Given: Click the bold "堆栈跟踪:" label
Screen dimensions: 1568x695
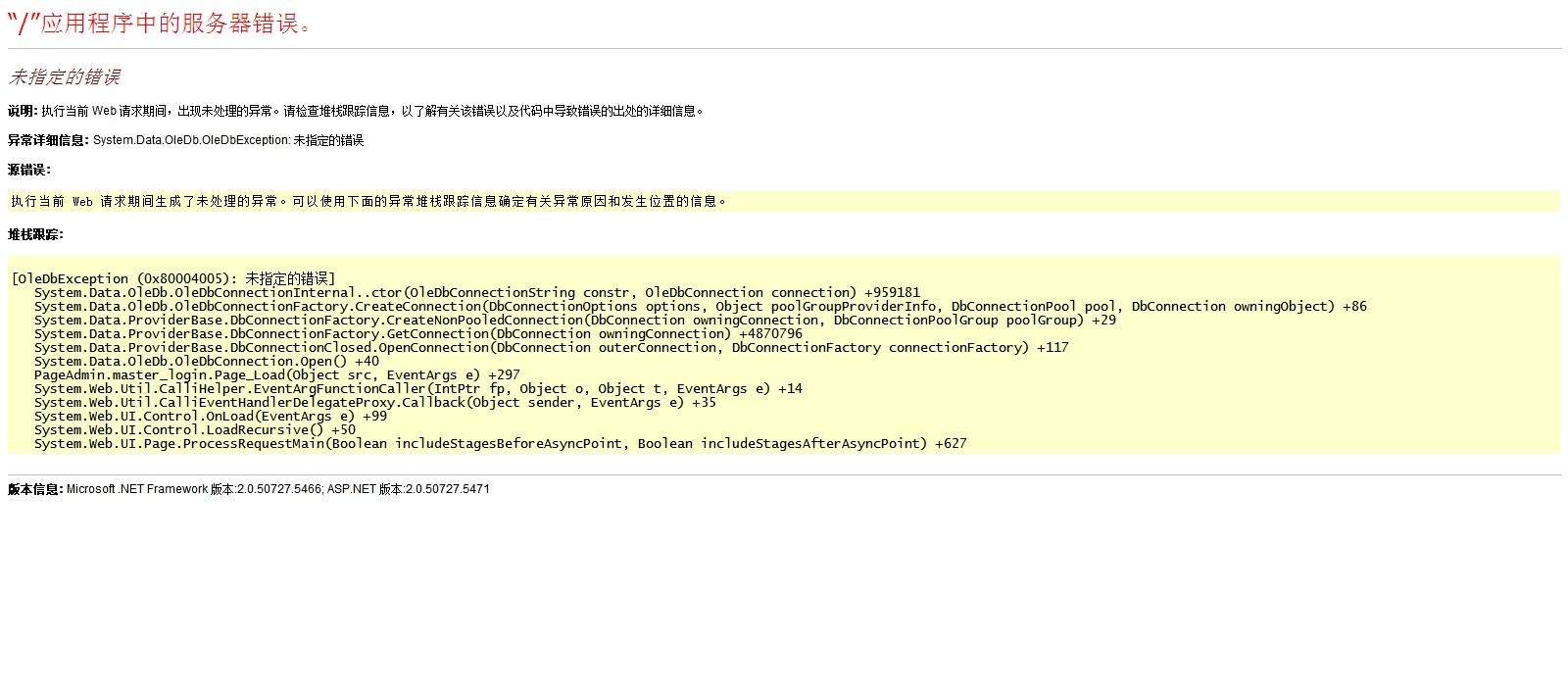Looking at the screenshot, I should 35,234.
